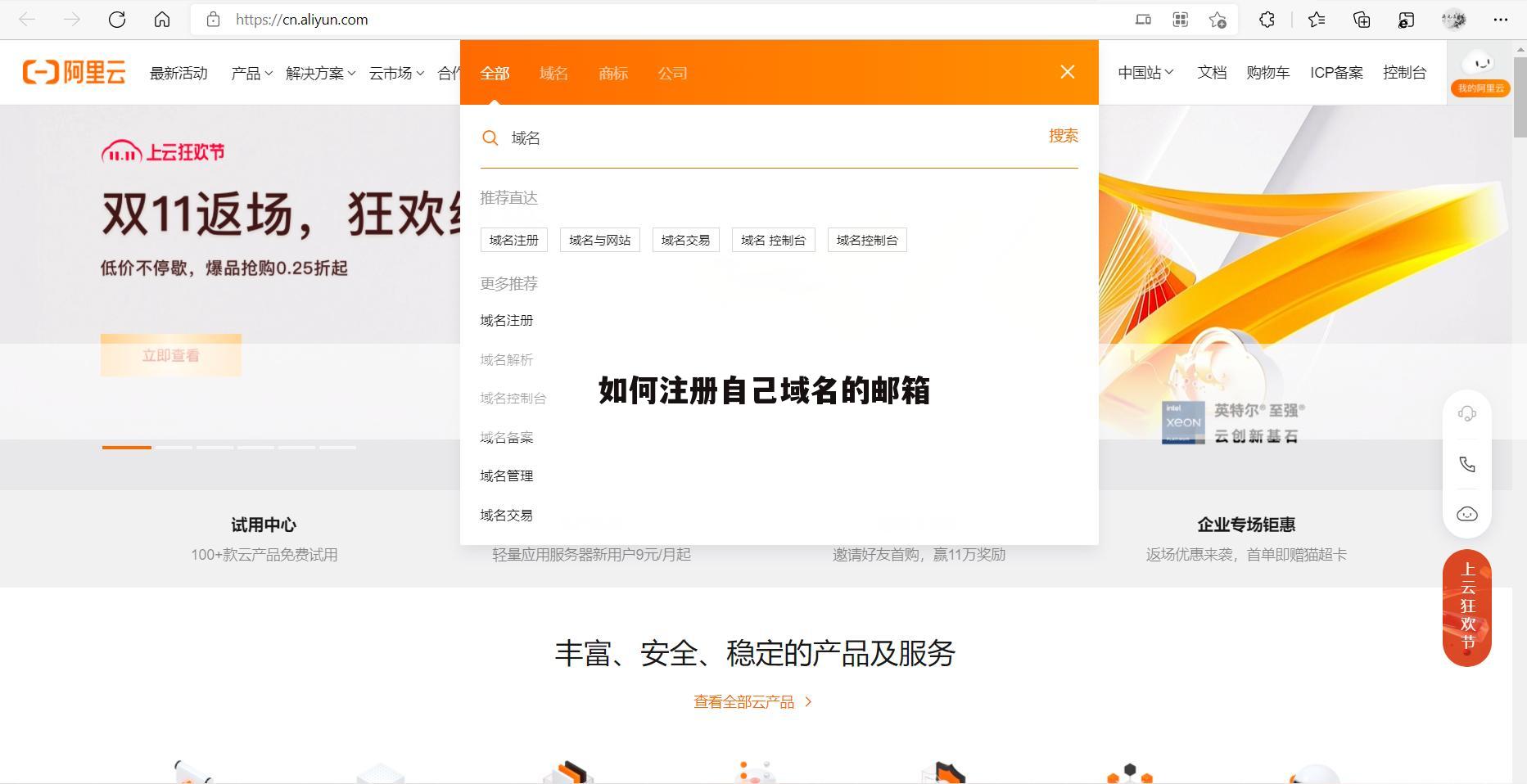Select 域名控制台 in 更多推荐 list
This screenshot has width=1527, height=784.
513,398
